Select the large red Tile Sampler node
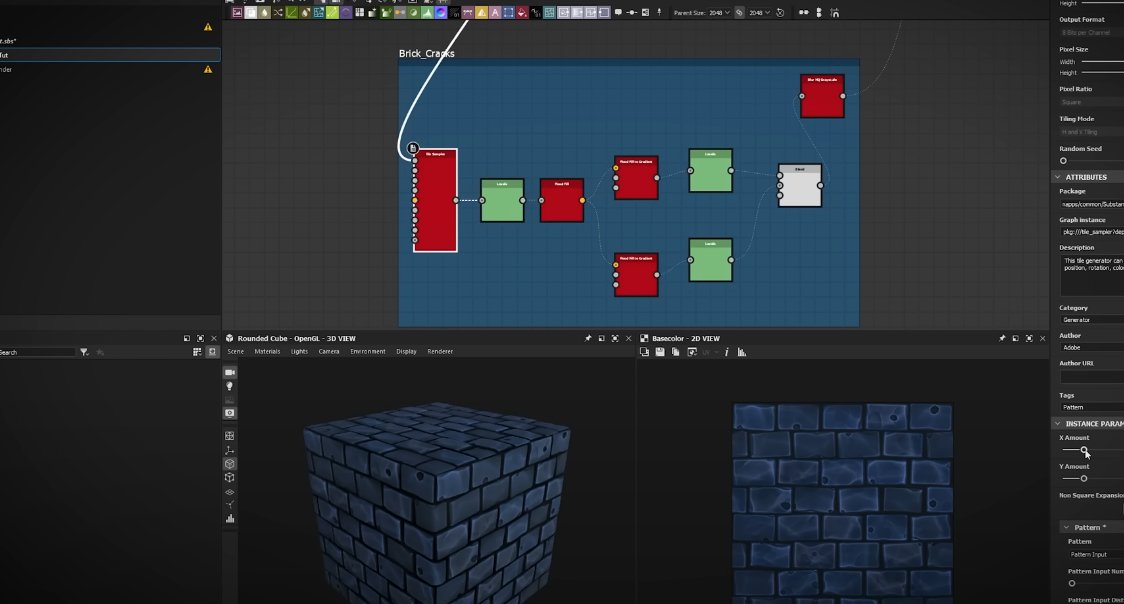1124x604 pixels. pos(435,201)
